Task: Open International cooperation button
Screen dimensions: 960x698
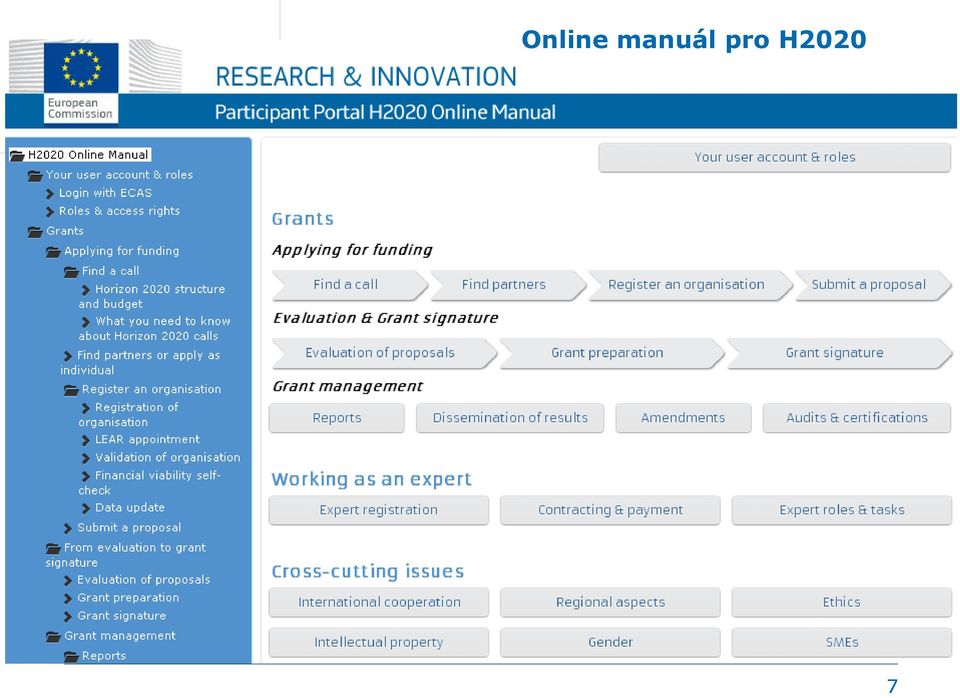Action: tap(378, 602)
